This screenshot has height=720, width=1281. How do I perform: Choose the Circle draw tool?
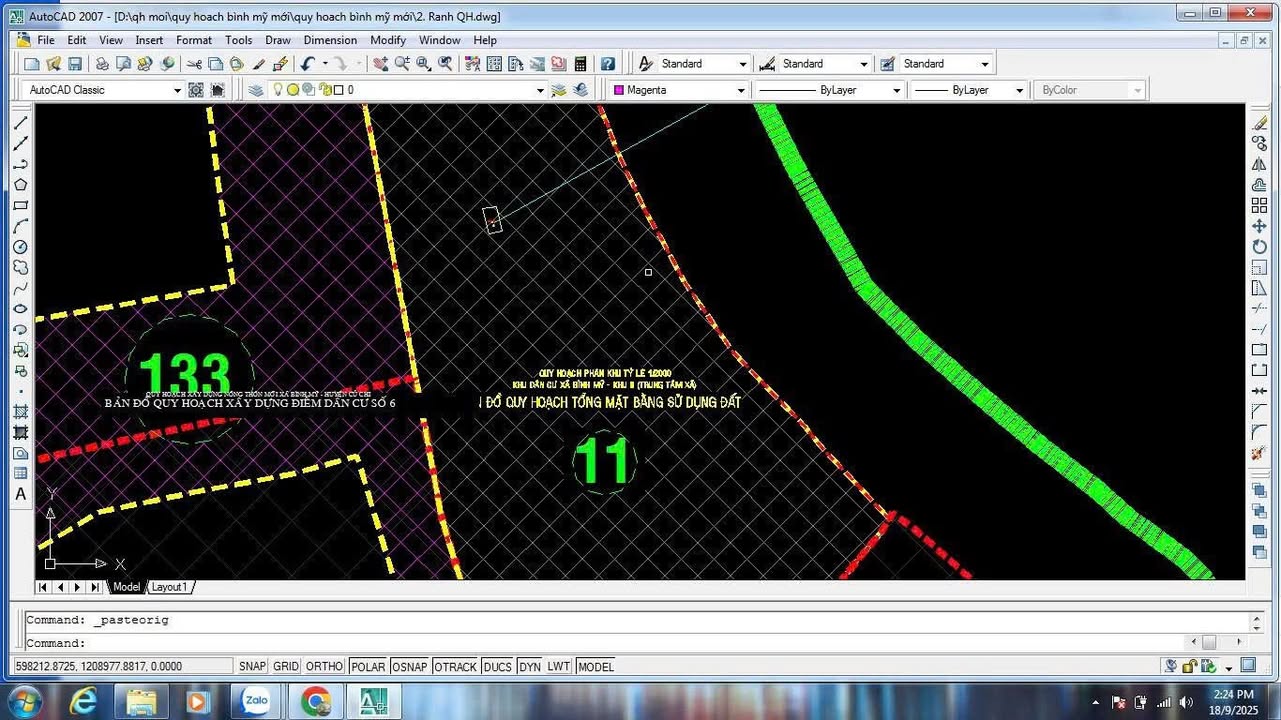tap(20, 247)
